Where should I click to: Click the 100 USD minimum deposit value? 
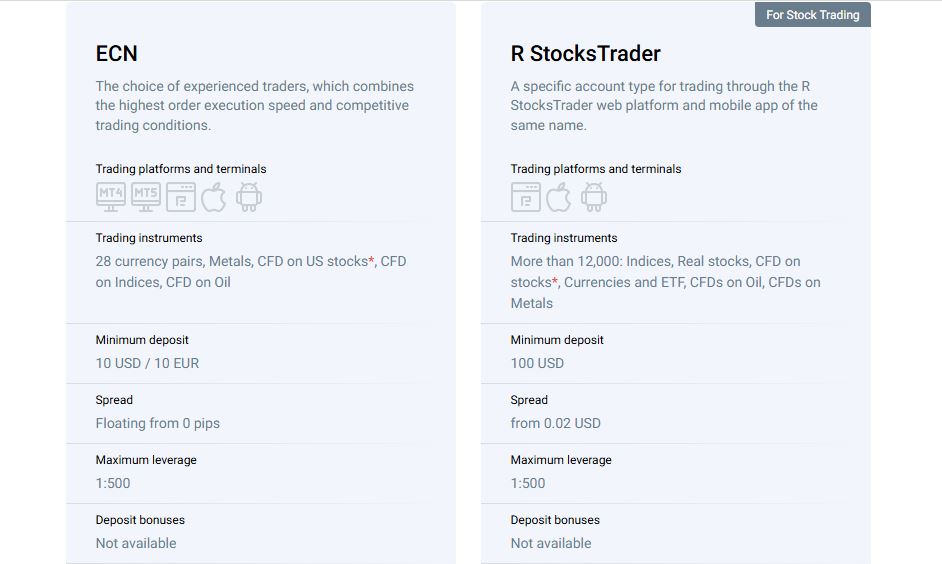point(537,363)
